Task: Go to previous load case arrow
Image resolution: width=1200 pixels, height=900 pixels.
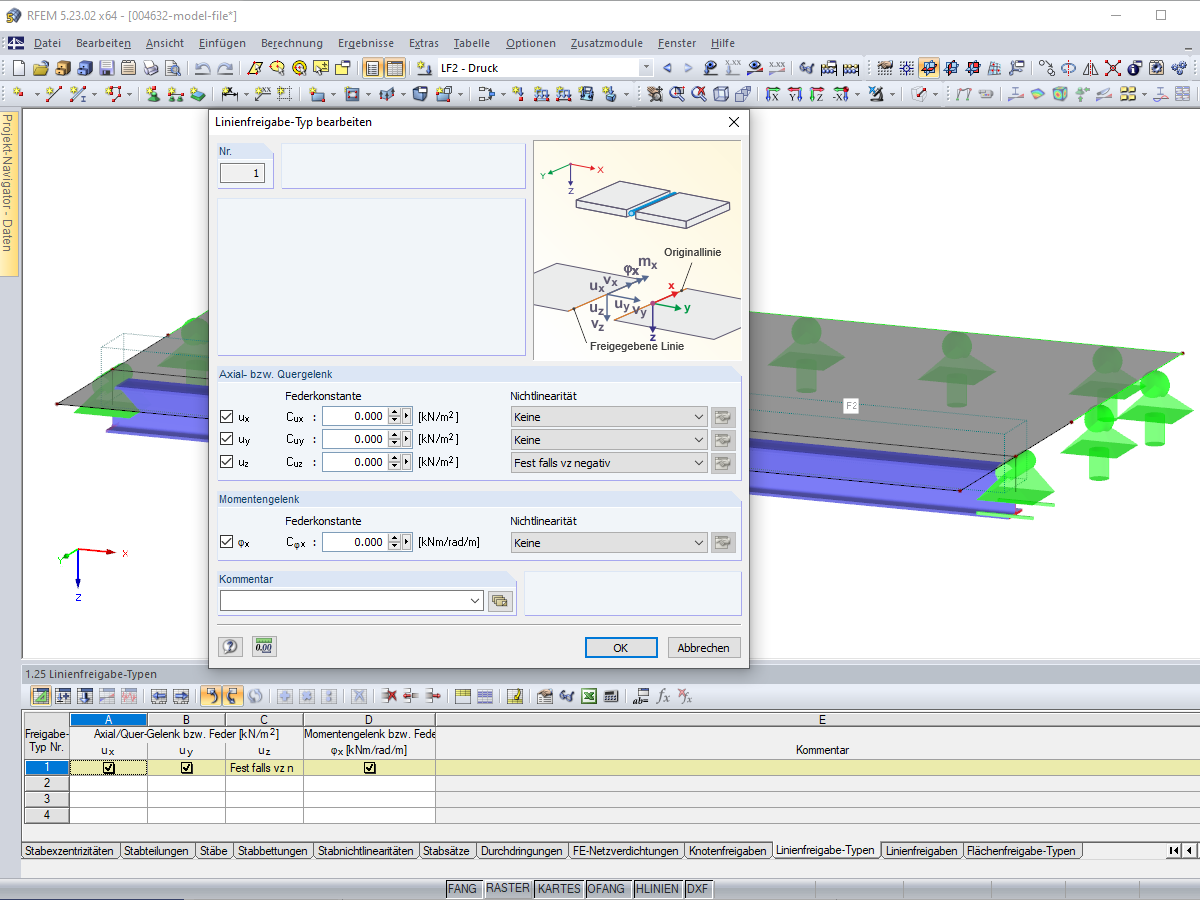Action: (667, 68)
